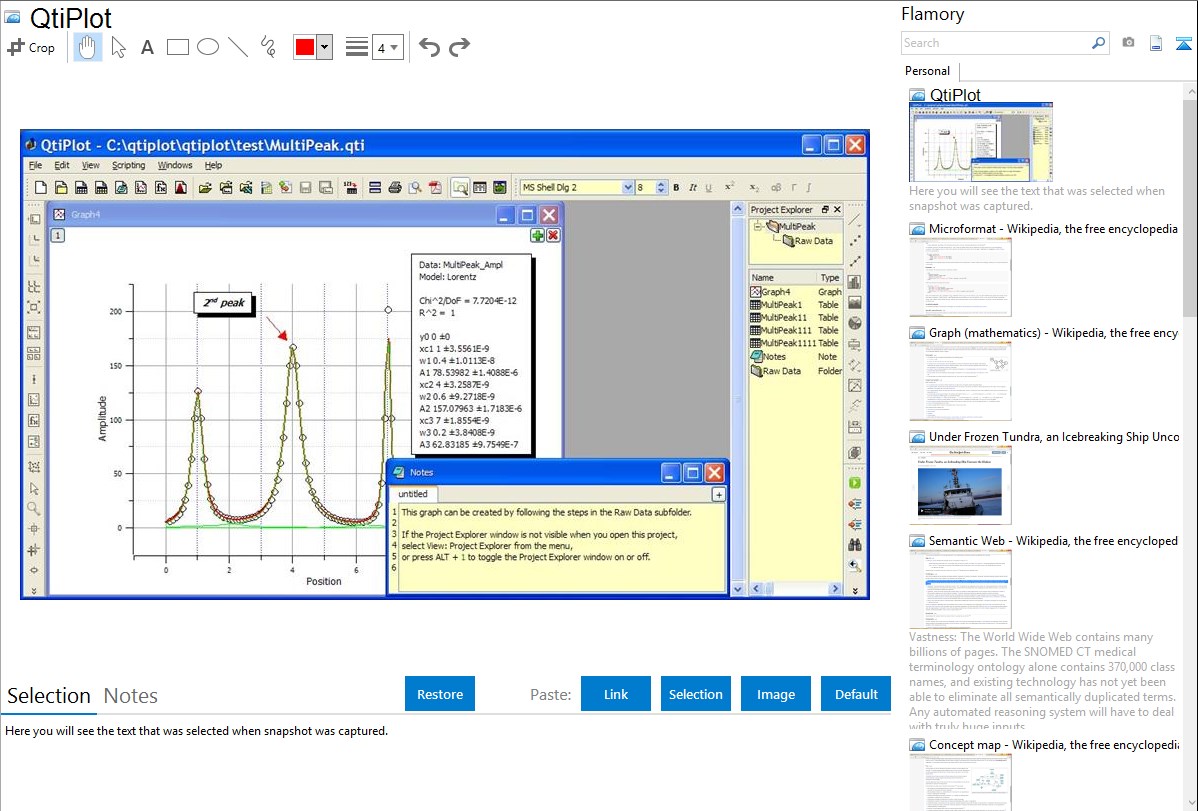
Task: Undo the last annotation
Action: pyautogui.click(x=429, y=47)
